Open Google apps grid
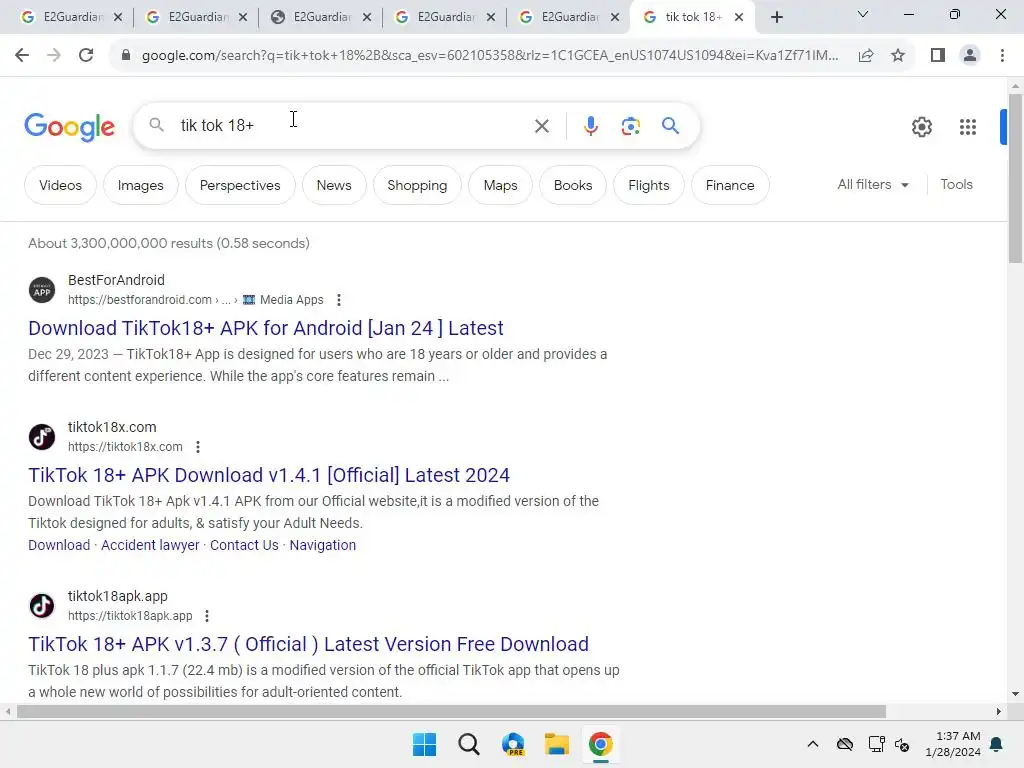This screenshot has height=768, width=1024. (968, 127)
